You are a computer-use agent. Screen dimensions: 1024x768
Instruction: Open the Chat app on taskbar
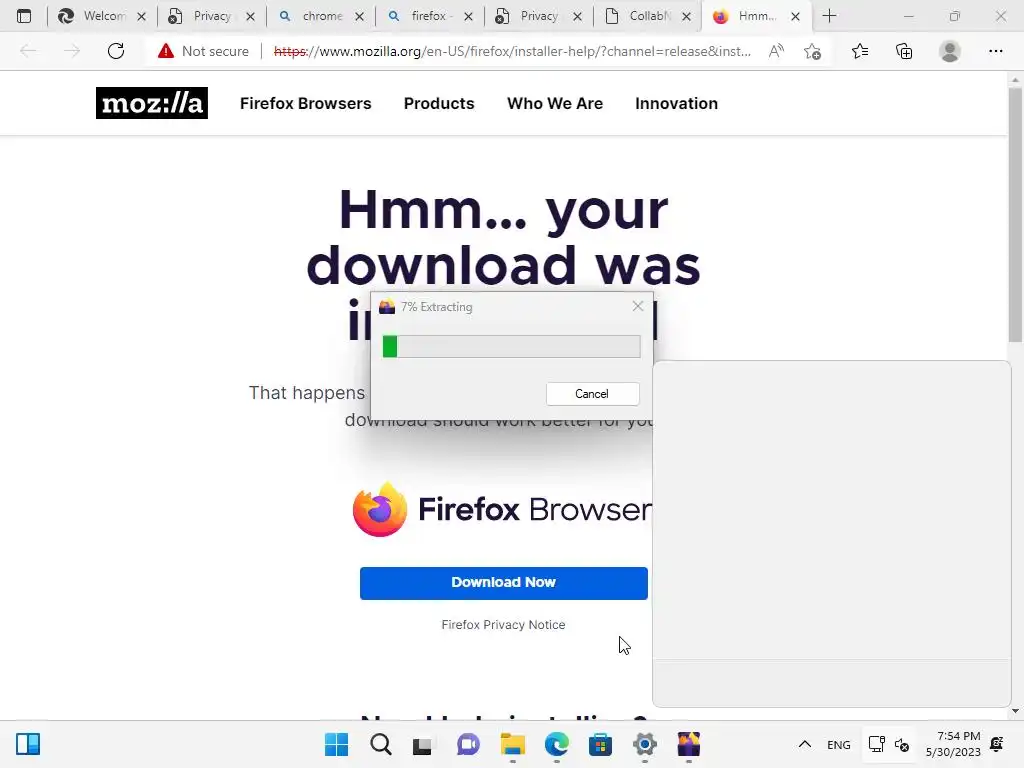point(468,744)
